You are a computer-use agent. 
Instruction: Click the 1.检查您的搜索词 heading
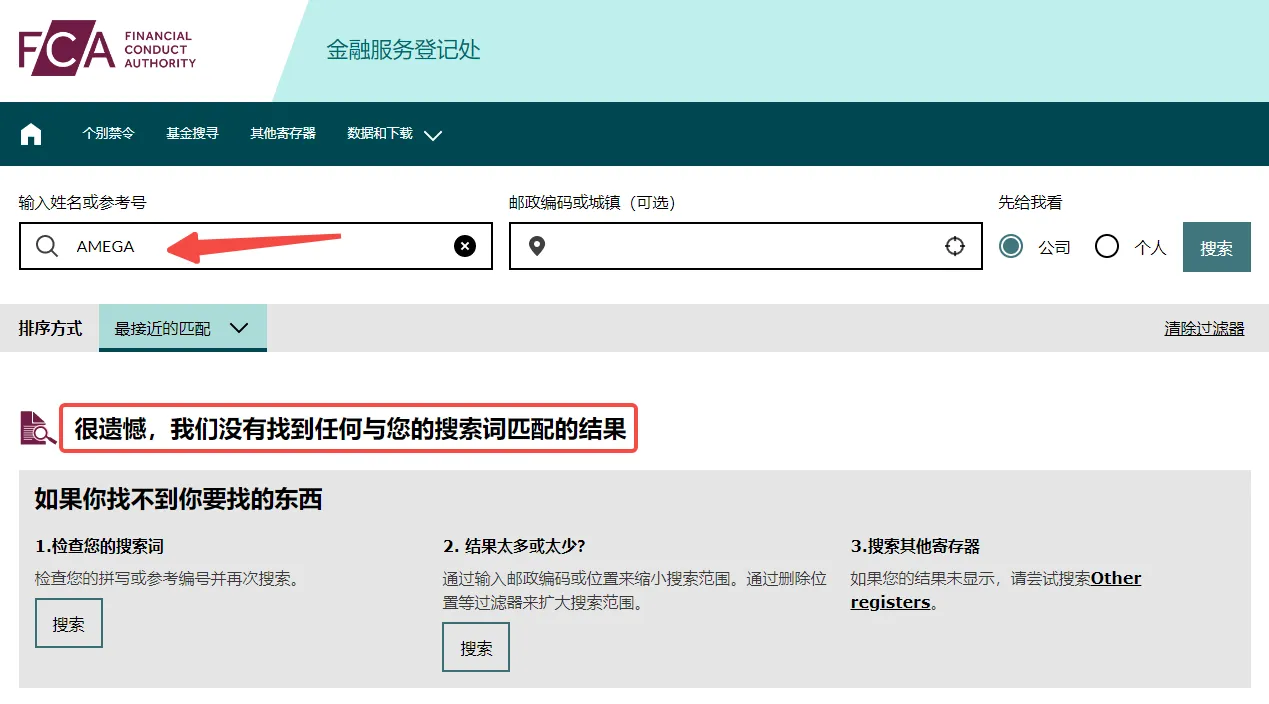[x=99, y=546]
